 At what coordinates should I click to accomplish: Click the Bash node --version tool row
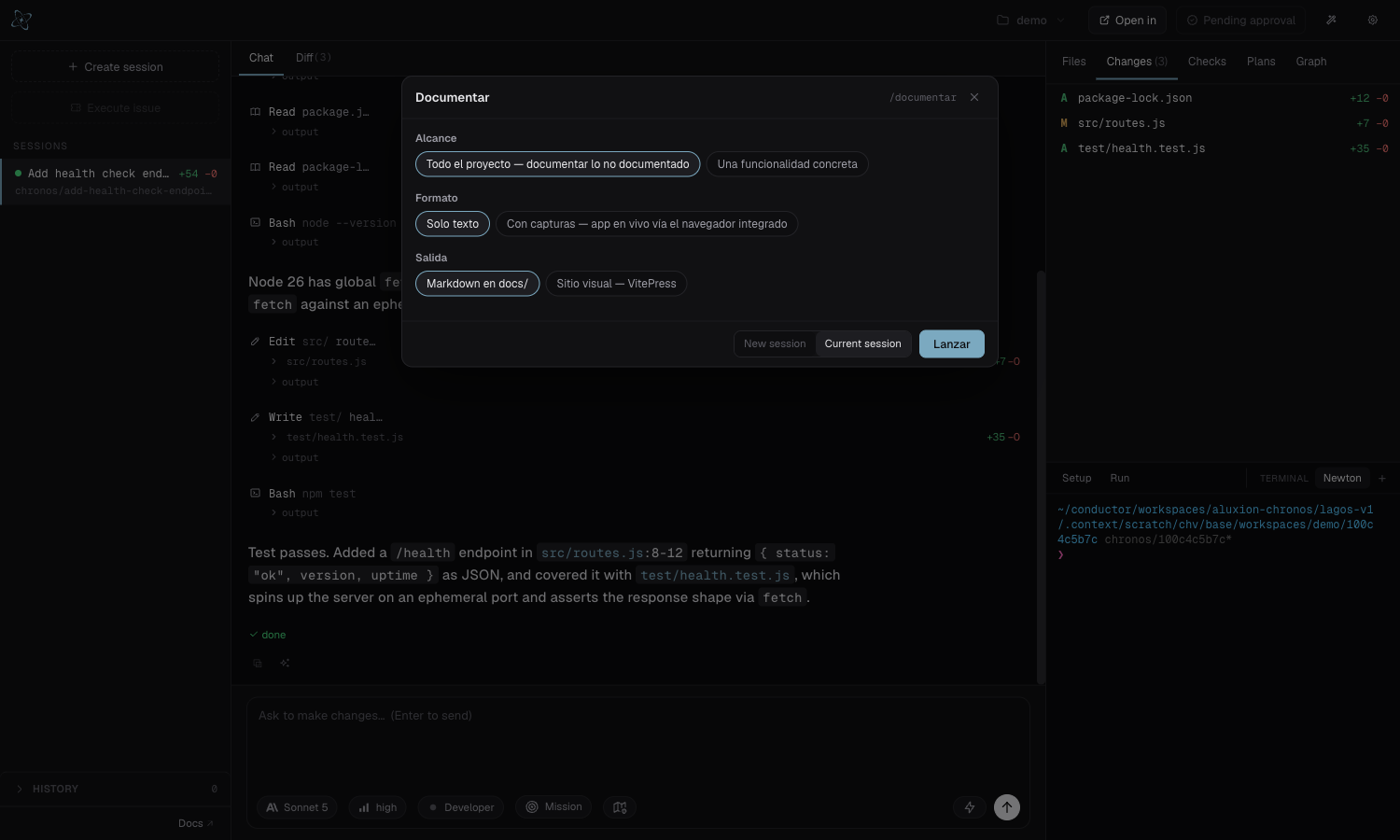tap(323, 223)
